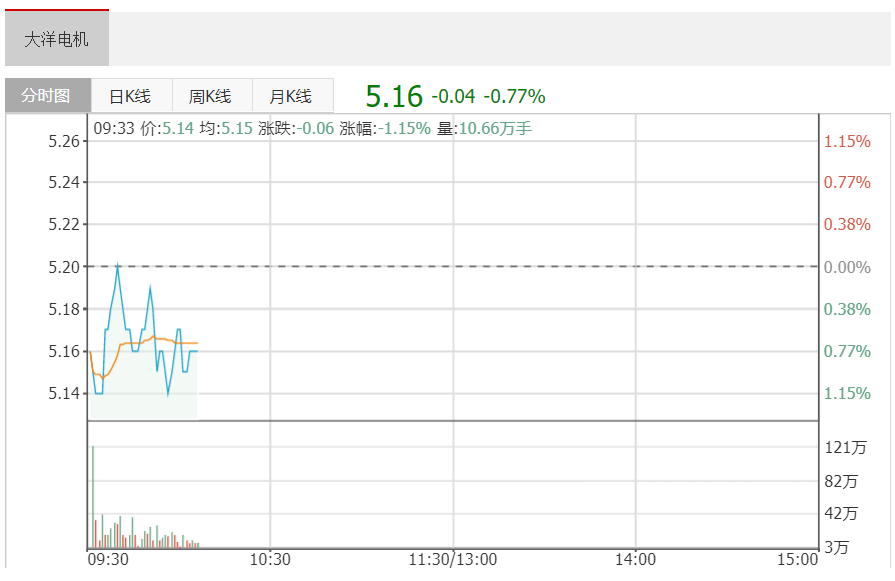Click the 5.18 price axis label
895x581 pixels.
tap(64, 309)
